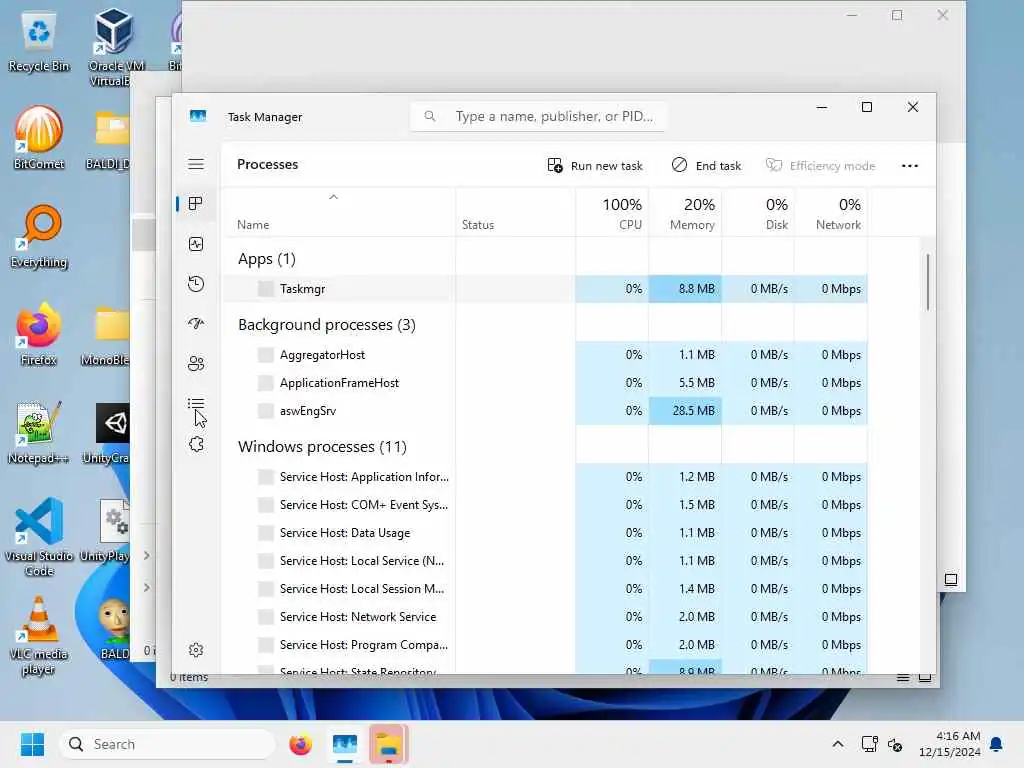
Task: Switch Explorer window behind to details view
Action: click(x=903, y=678)
